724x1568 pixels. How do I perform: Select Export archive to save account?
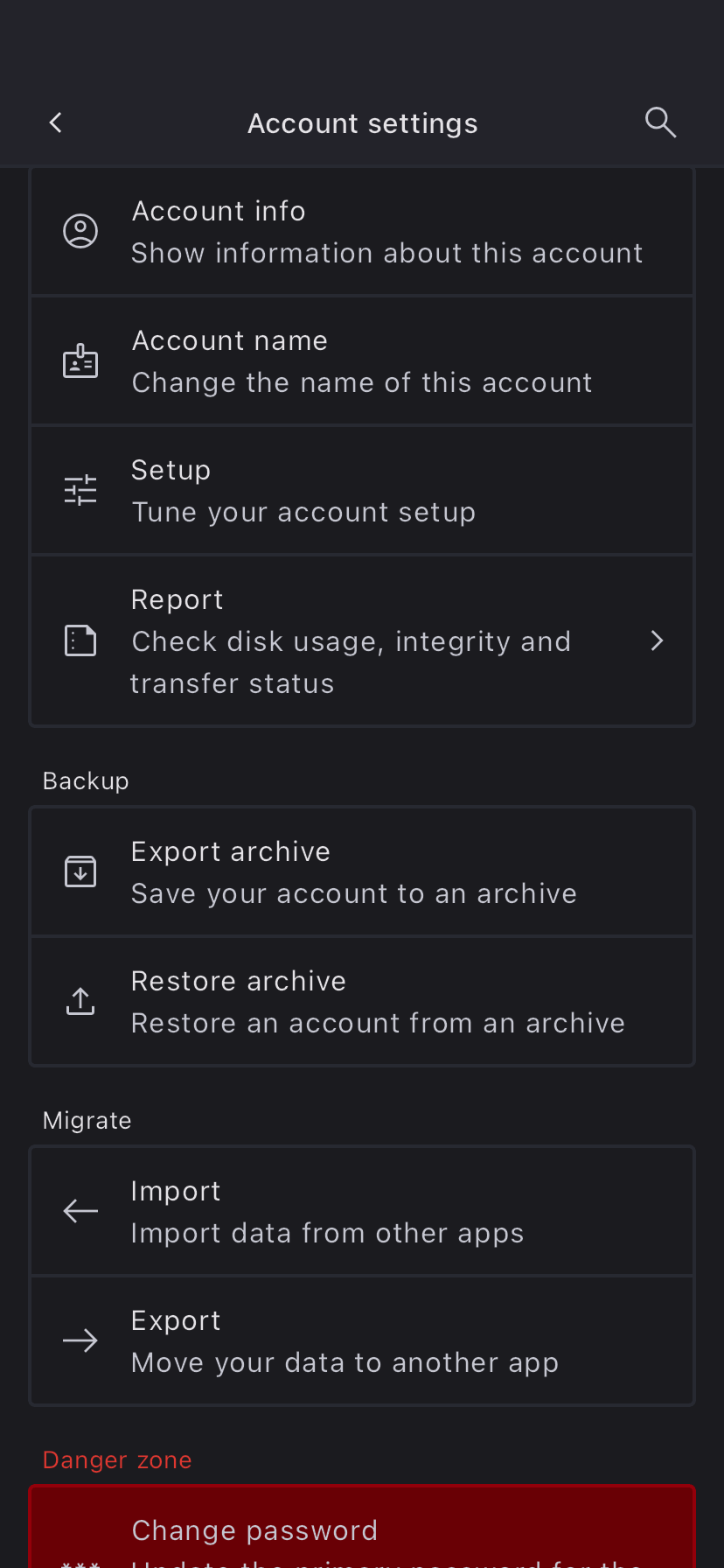point(353,872)
